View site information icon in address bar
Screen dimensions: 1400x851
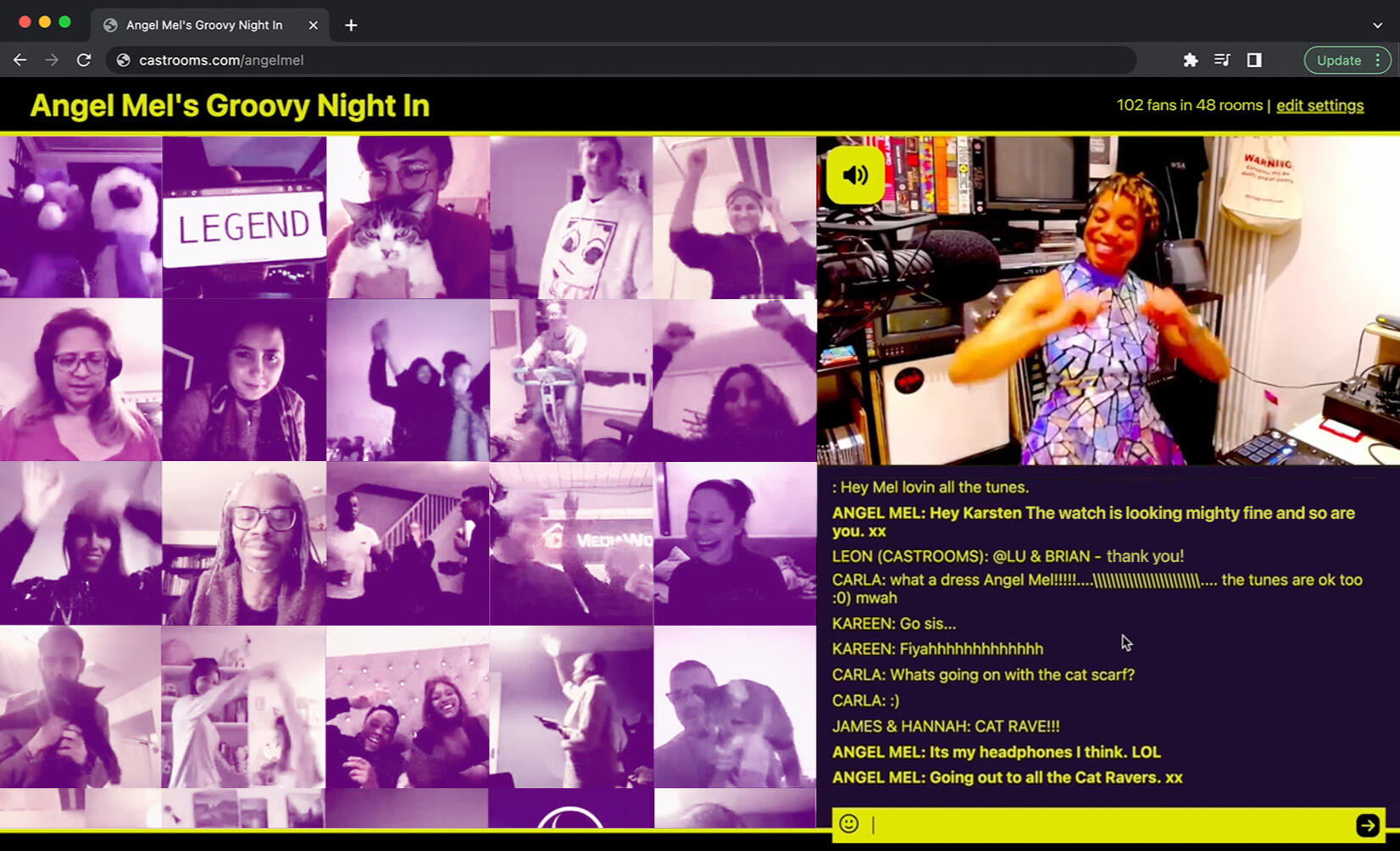[x=124, y=60]
